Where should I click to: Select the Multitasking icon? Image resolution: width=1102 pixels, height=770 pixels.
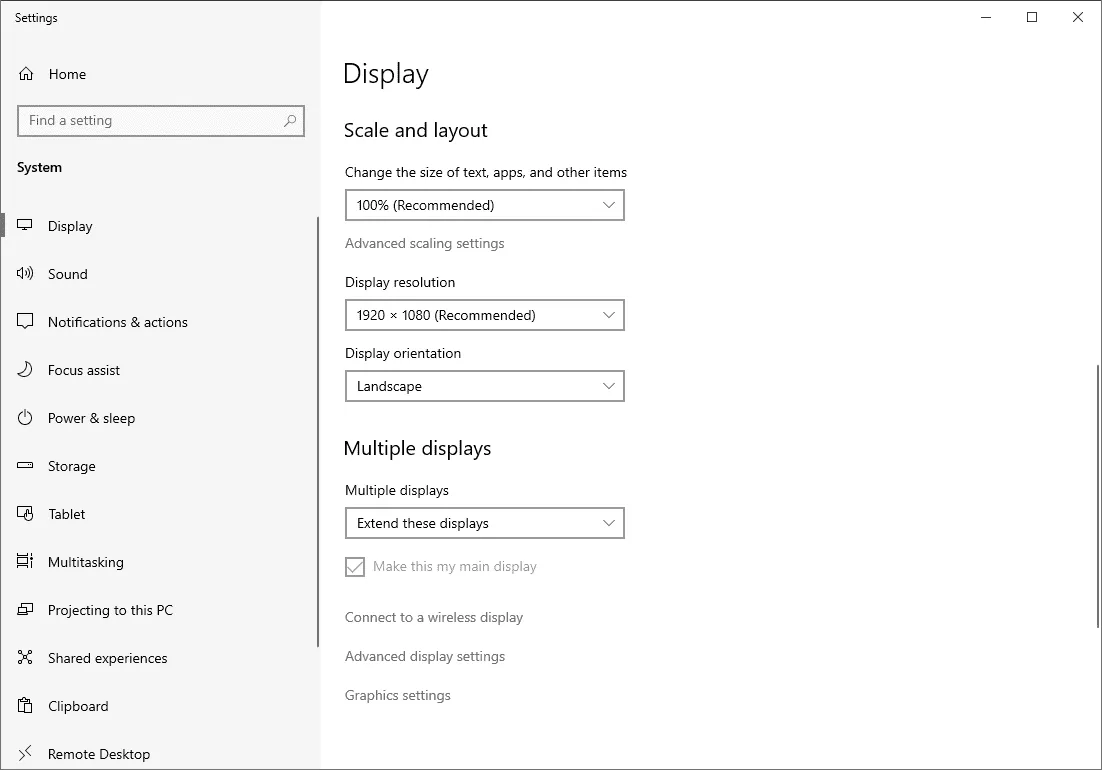26,562
